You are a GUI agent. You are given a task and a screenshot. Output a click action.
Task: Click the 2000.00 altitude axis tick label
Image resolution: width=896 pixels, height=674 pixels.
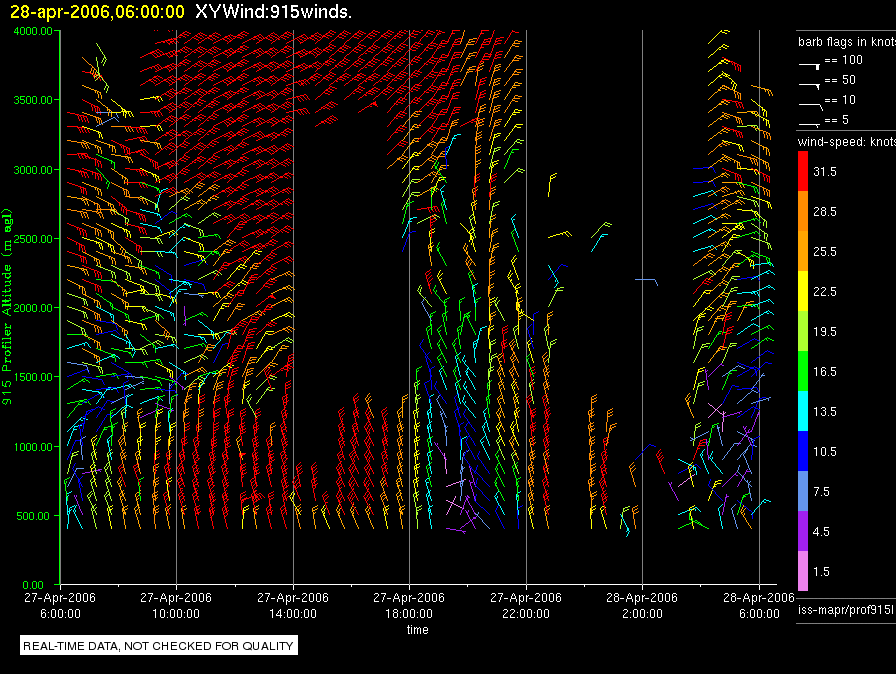point(33,308)
